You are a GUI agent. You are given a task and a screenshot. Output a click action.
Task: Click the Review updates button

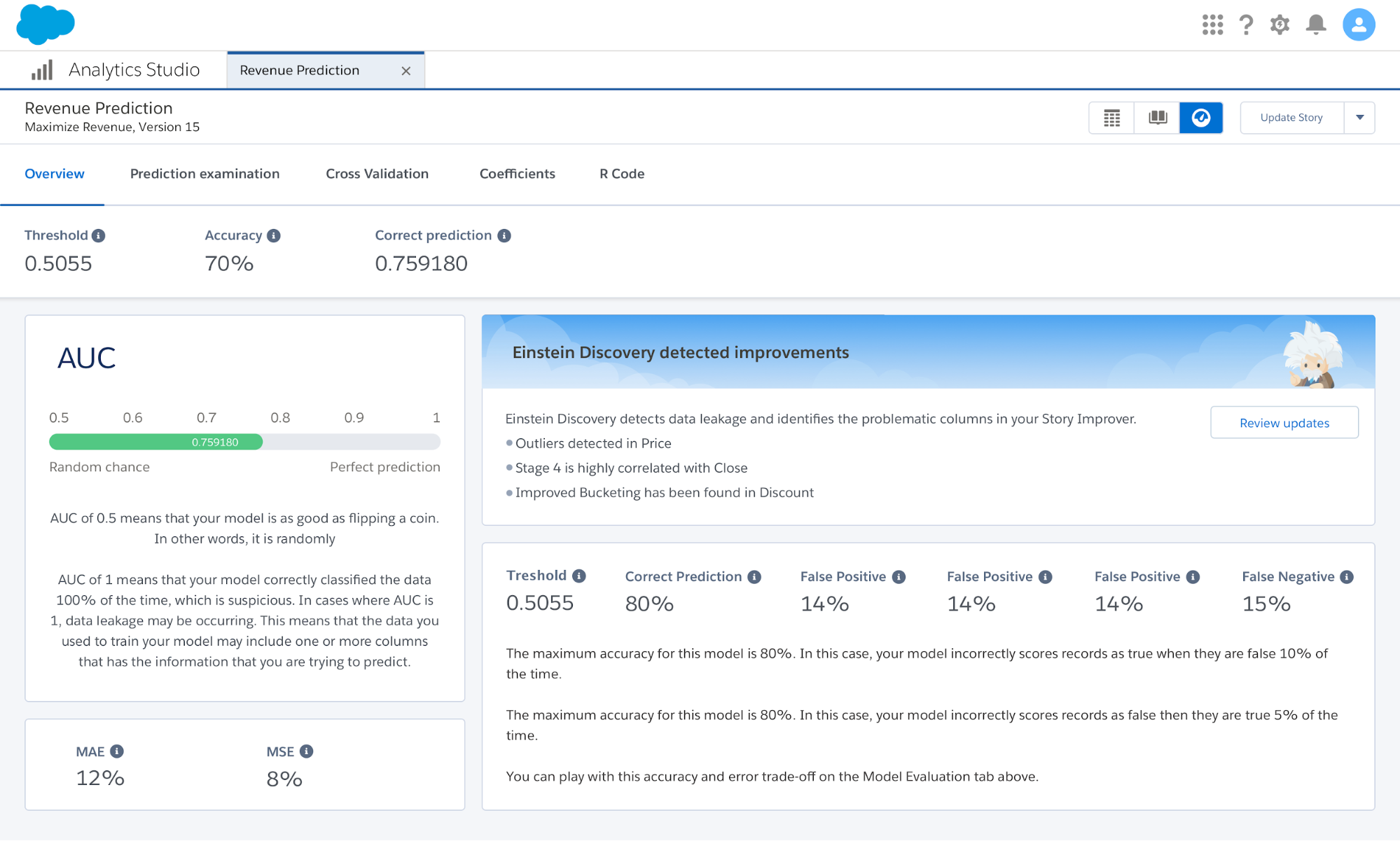[1284, 423]
